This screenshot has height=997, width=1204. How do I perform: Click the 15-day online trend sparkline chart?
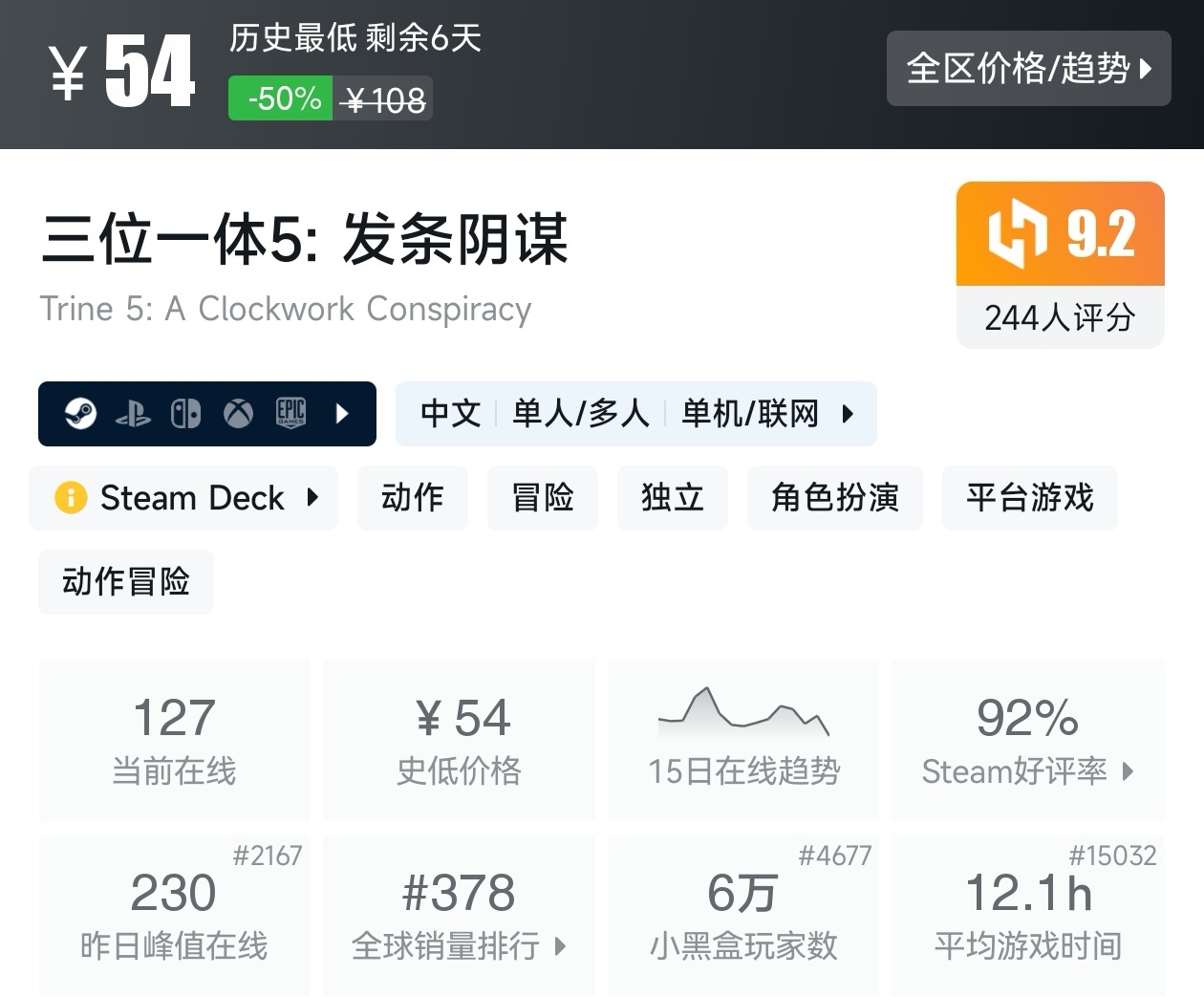[743, 713]
